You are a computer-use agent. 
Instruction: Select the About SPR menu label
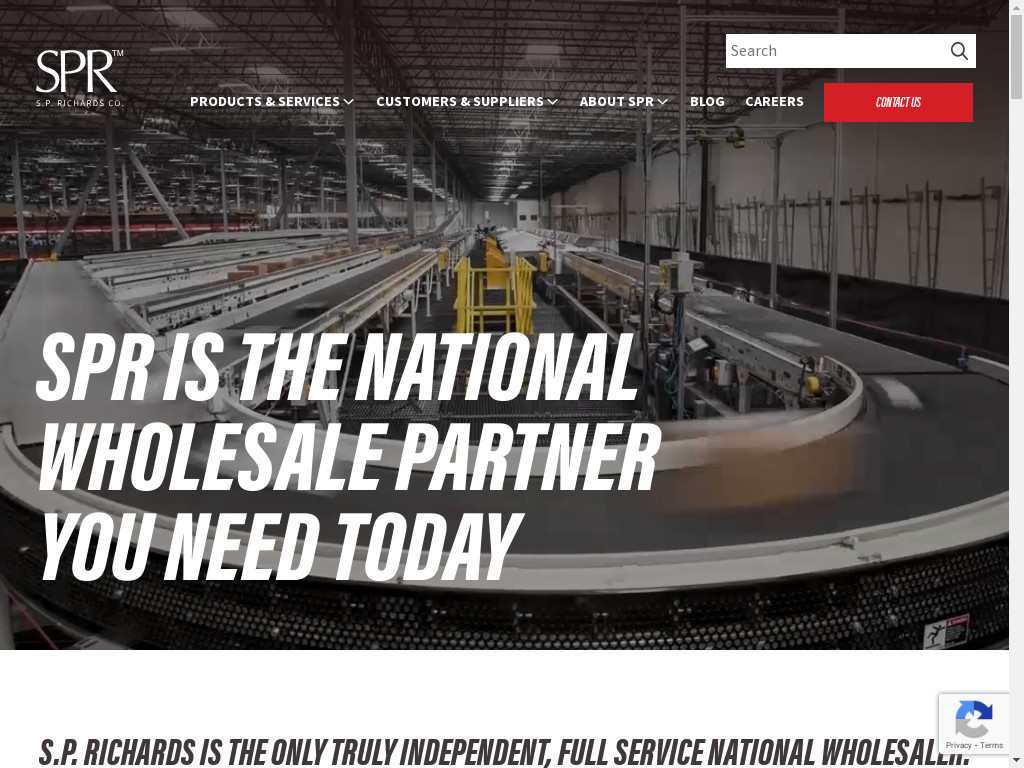click(616, 102)
